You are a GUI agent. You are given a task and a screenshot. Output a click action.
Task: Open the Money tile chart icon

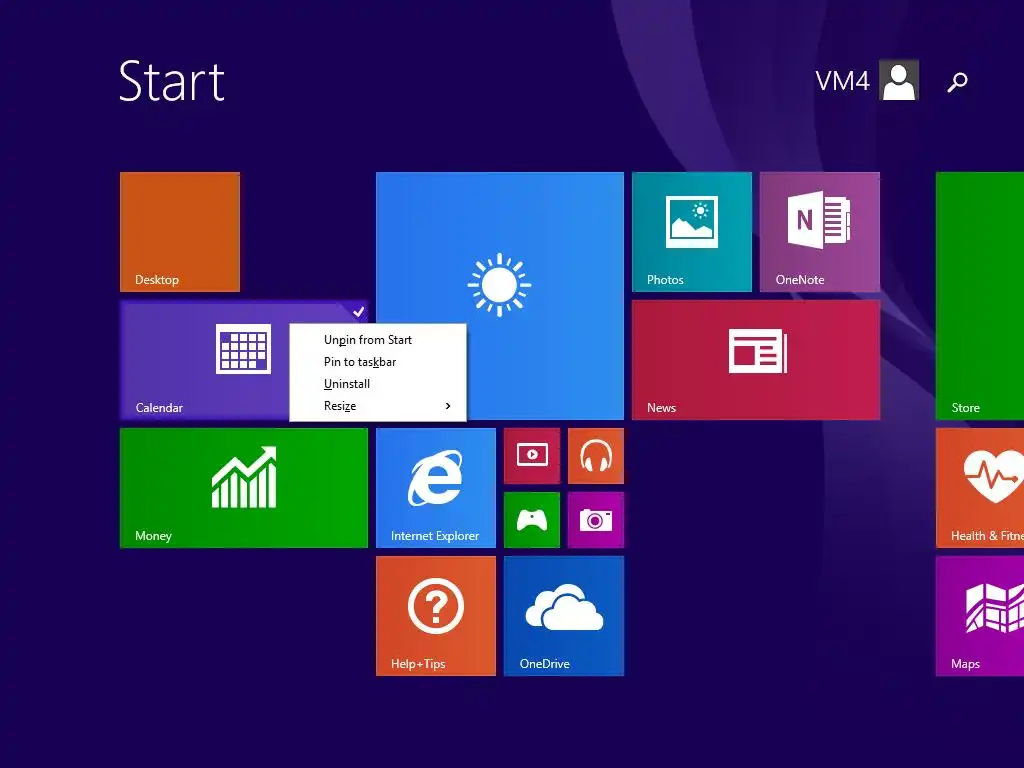244,477
